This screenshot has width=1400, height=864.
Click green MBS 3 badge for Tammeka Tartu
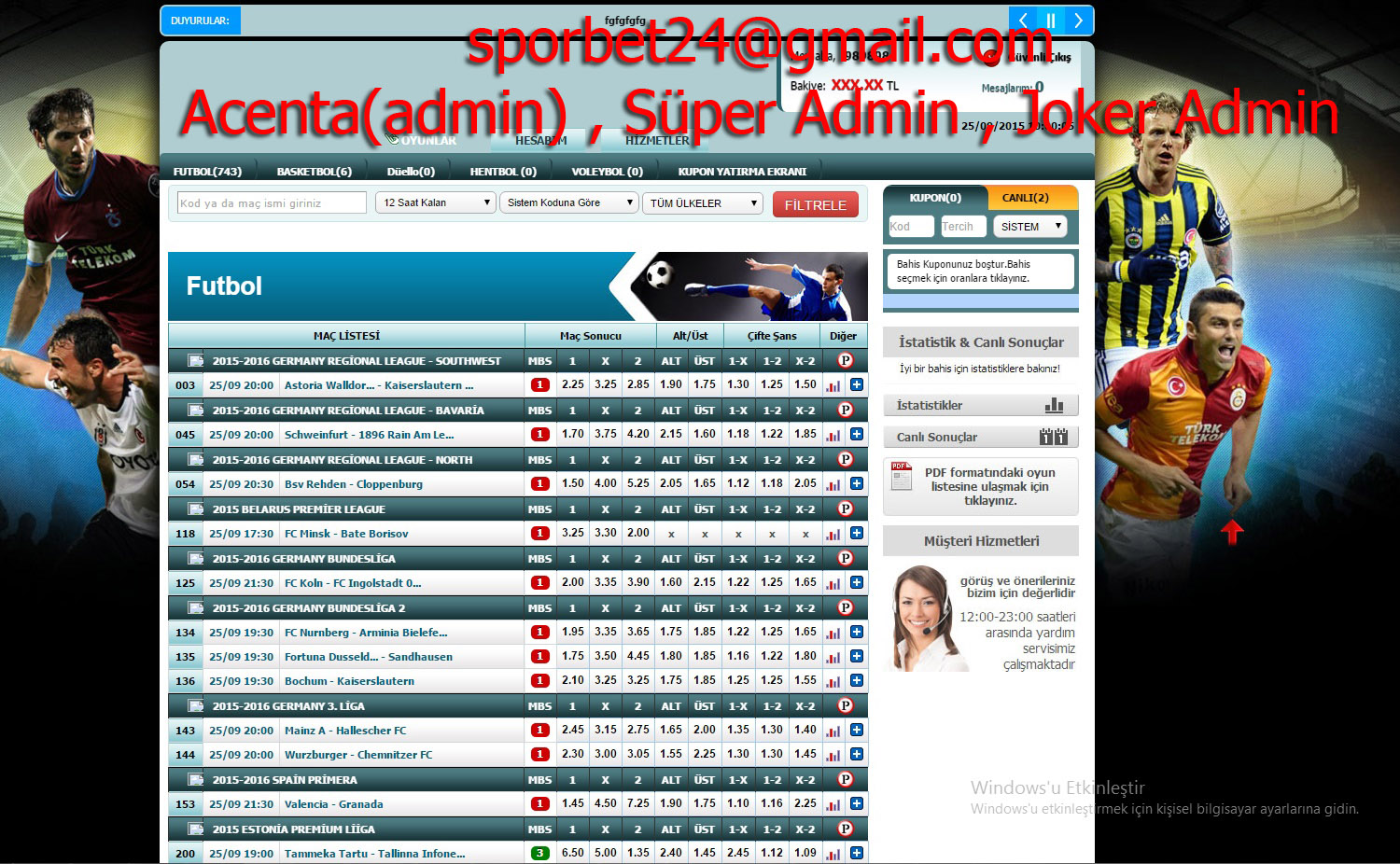(x=539, y=853)
